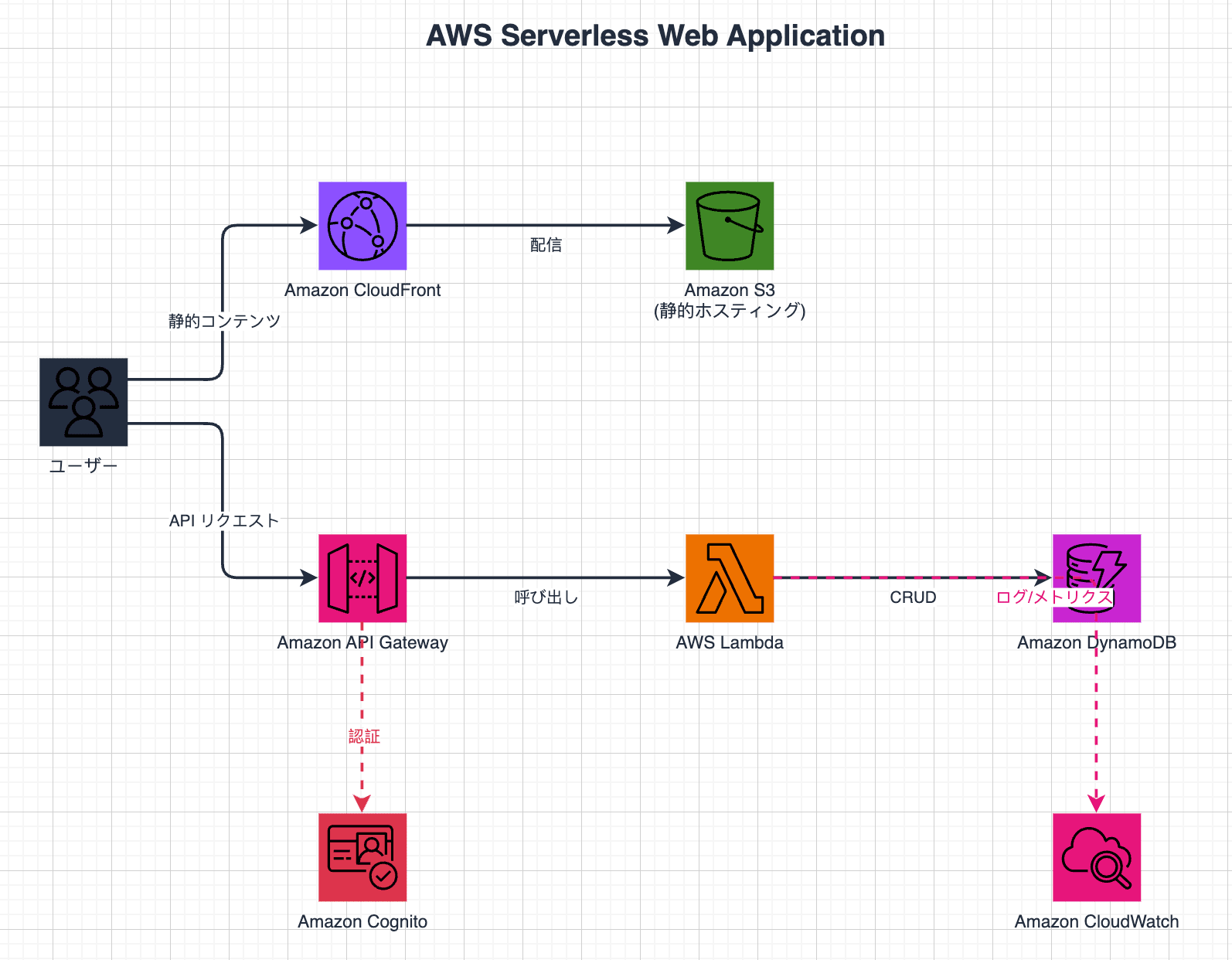The height and width of the screenshot is (960, 1232).
Task: Click the 'AWS Lambda' label
Action: point(730,642)
